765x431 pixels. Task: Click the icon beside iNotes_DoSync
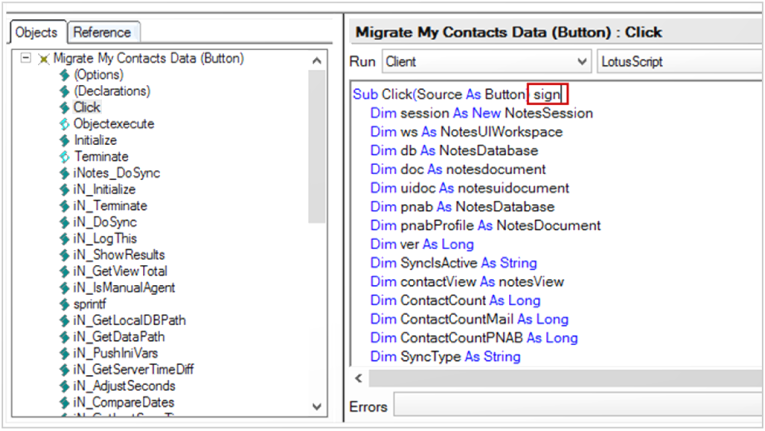tap(65, 173)
